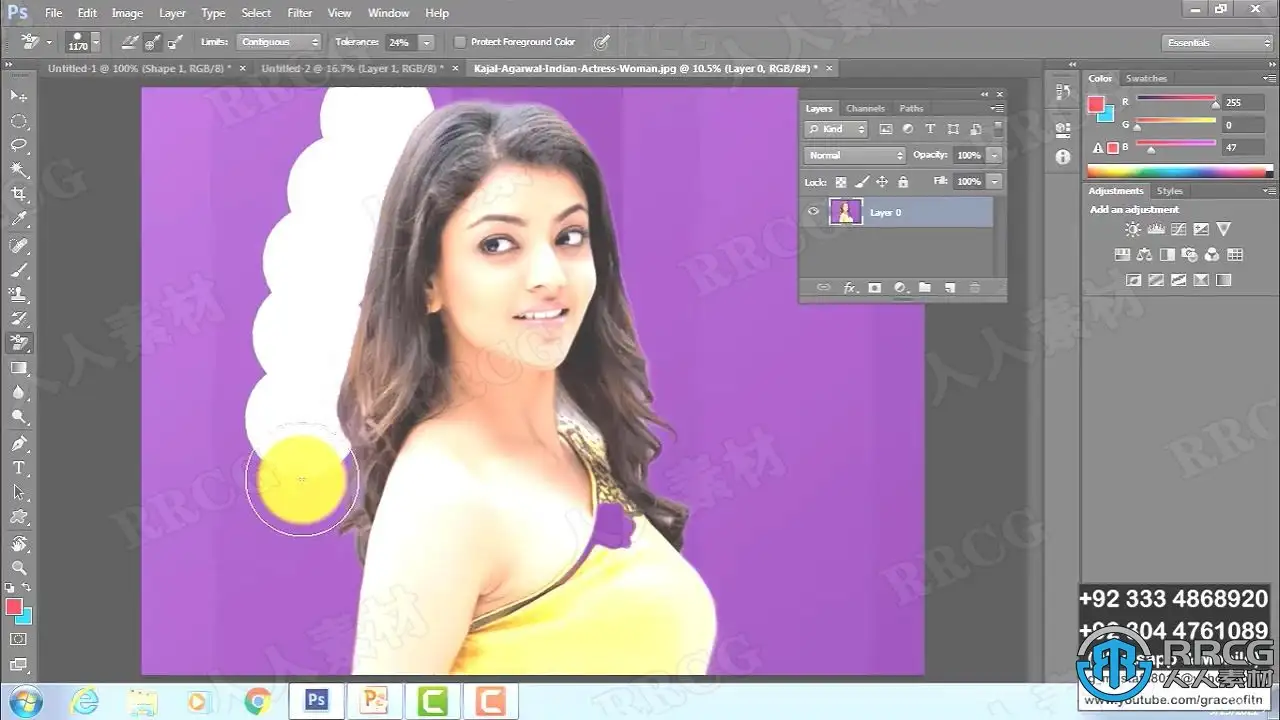Image resolution: width=1280 pixels, height=720 pixels.
Task: Toggle lock transparent pixels
Action: [x=840, y=182]
